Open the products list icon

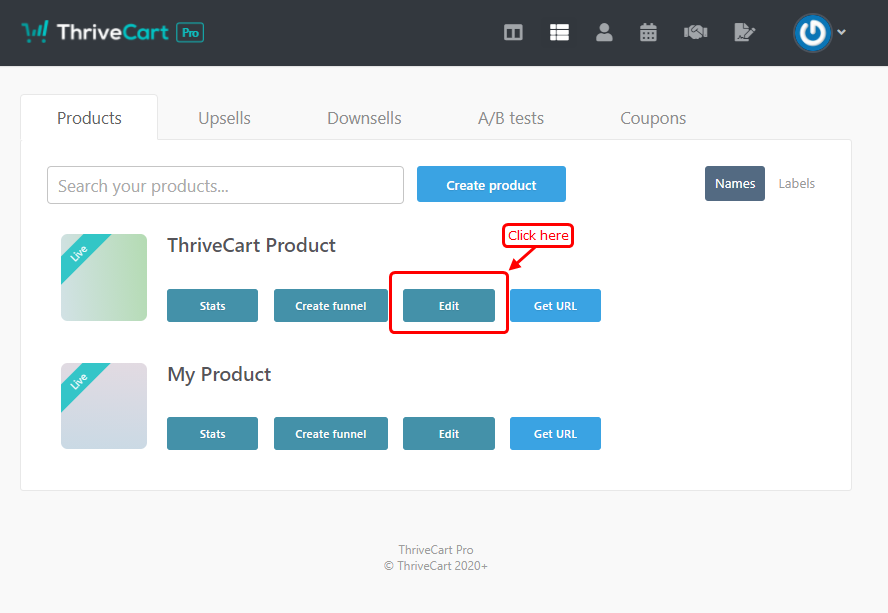click(559, 33)
